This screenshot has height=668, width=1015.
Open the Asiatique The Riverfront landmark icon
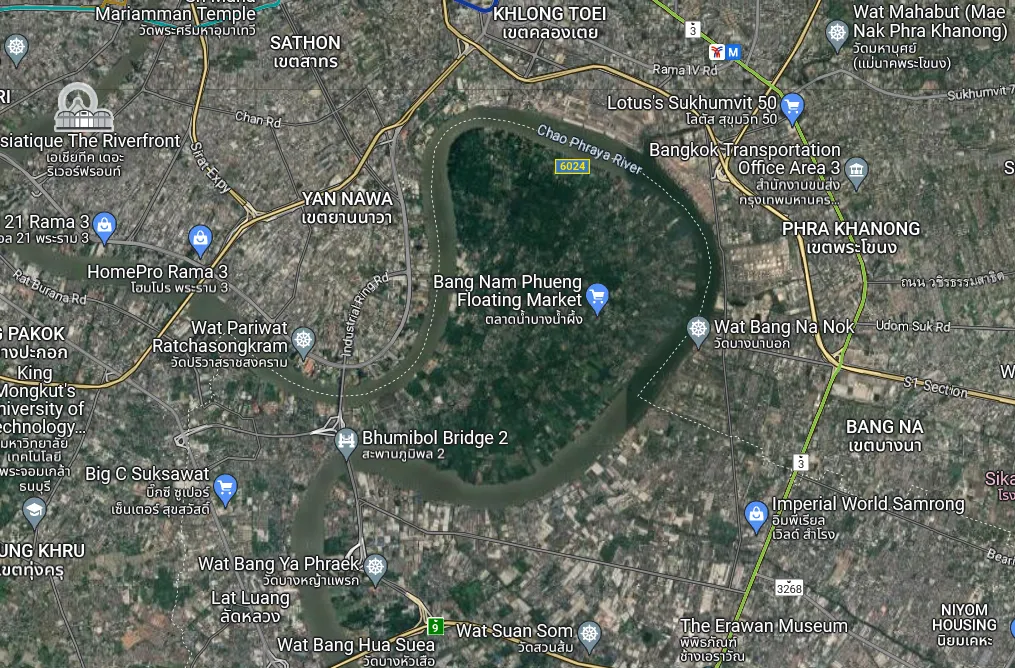(x=84, y=107)
